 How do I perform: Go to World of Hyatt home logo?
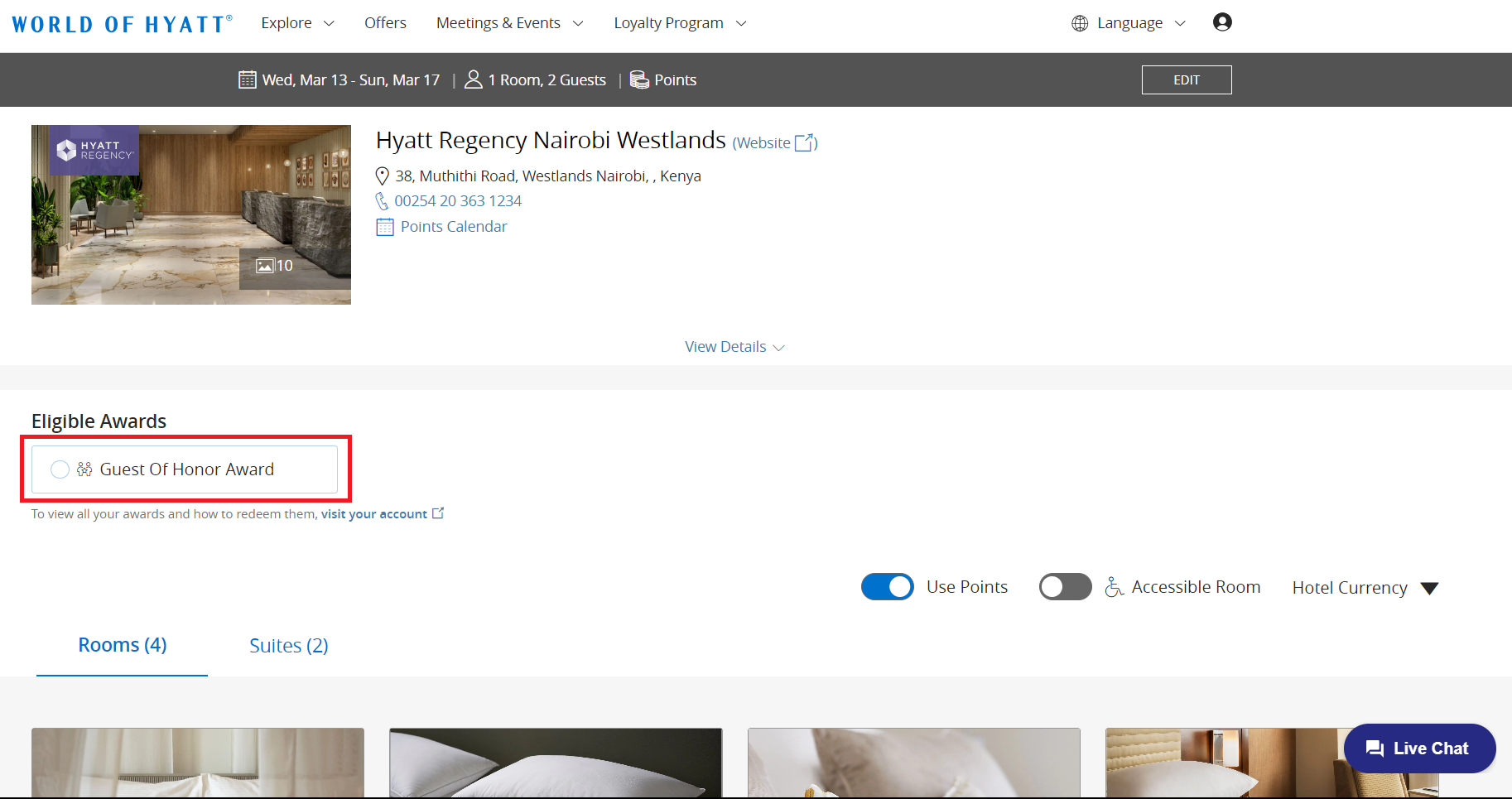[122, 23]
